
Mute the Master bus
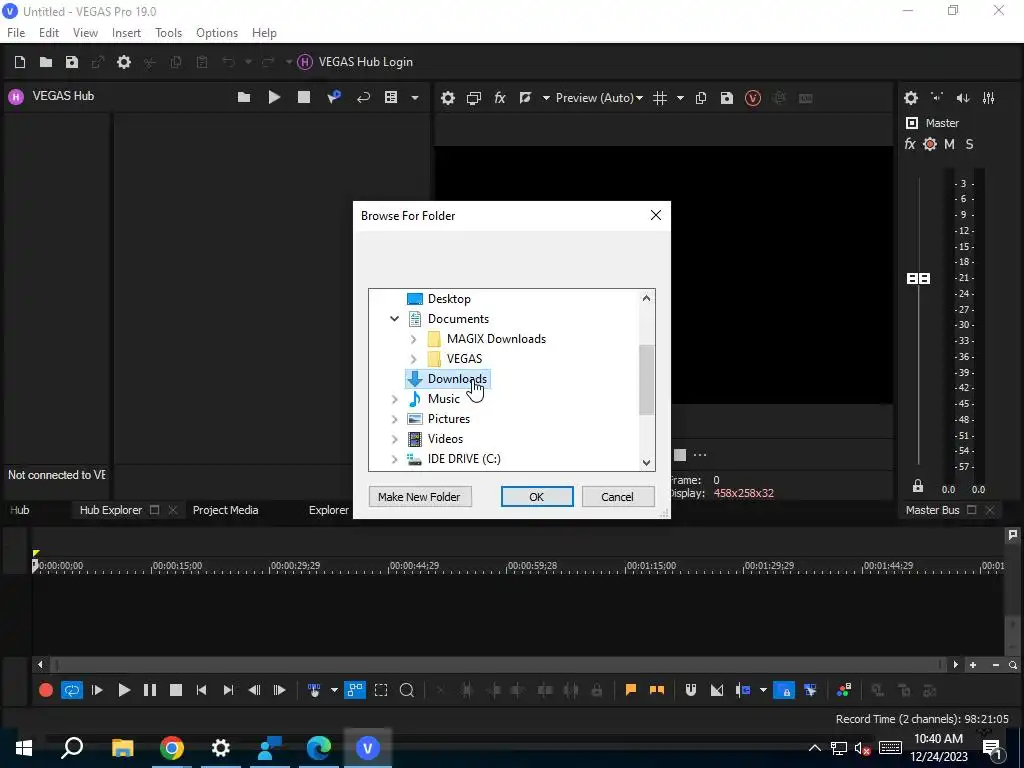tap(950, 144)
